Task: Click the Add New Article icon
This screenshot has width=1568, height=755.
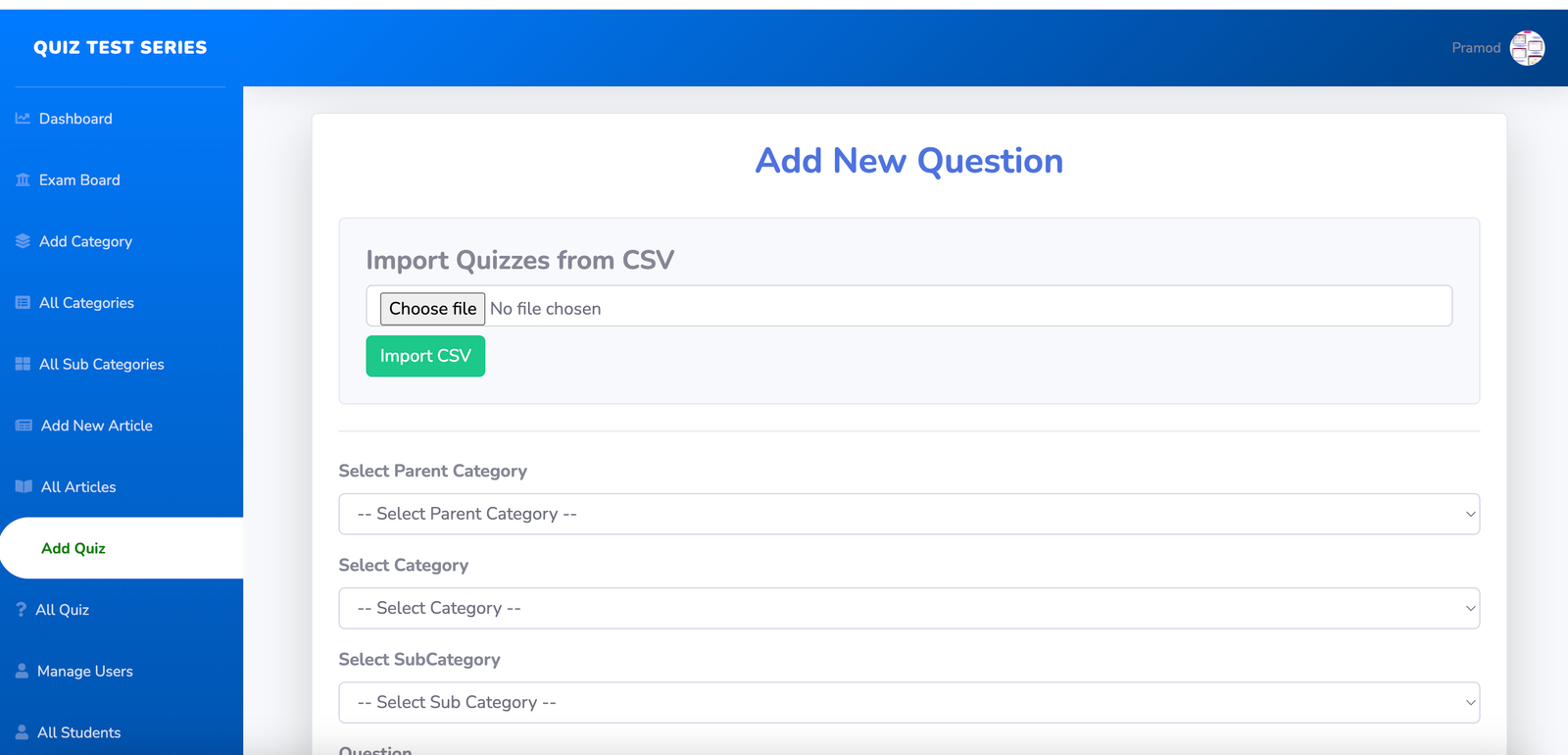Action: tap(23, 425)
